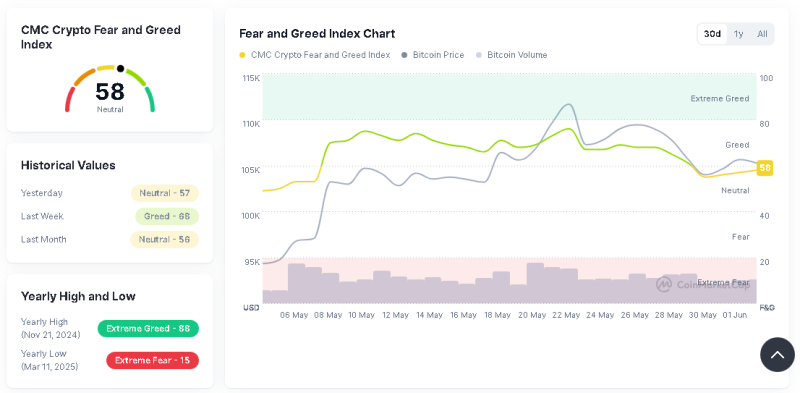Click the black gauge needle dot
The image size is (800, 393).
tap(120, 68)
